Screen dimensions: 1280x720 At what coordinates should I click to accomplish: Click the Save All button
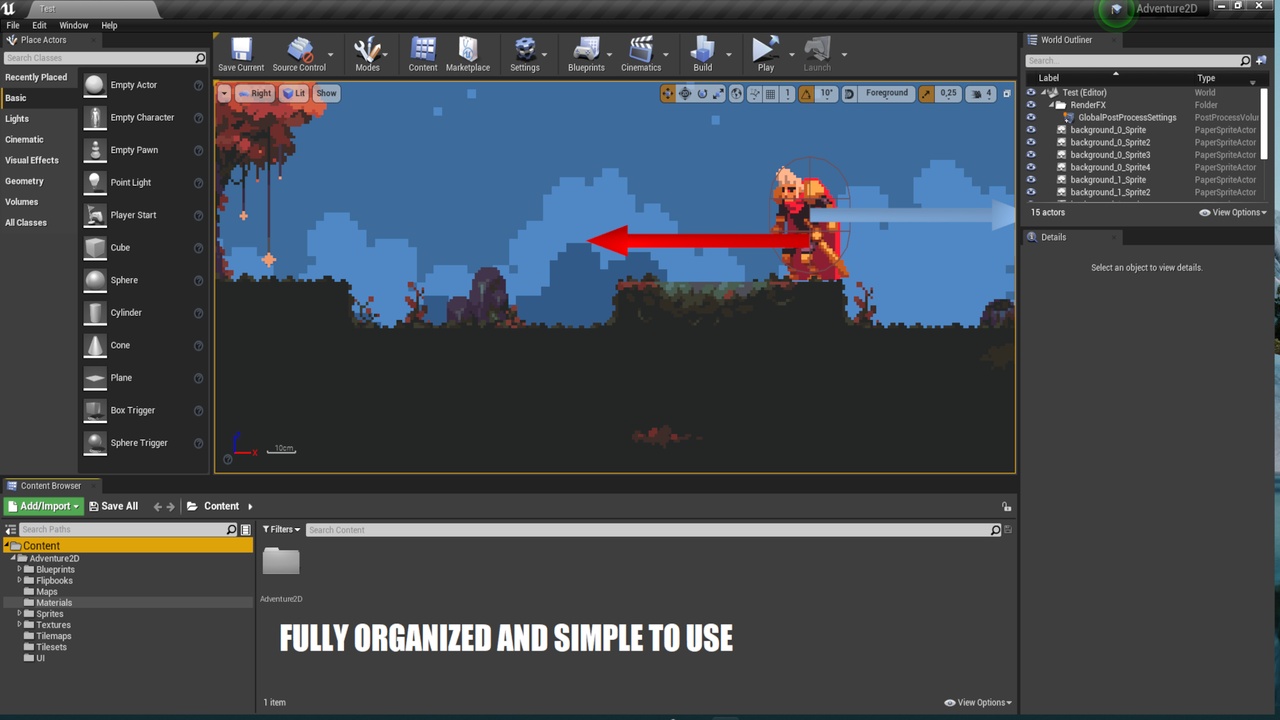113,506
